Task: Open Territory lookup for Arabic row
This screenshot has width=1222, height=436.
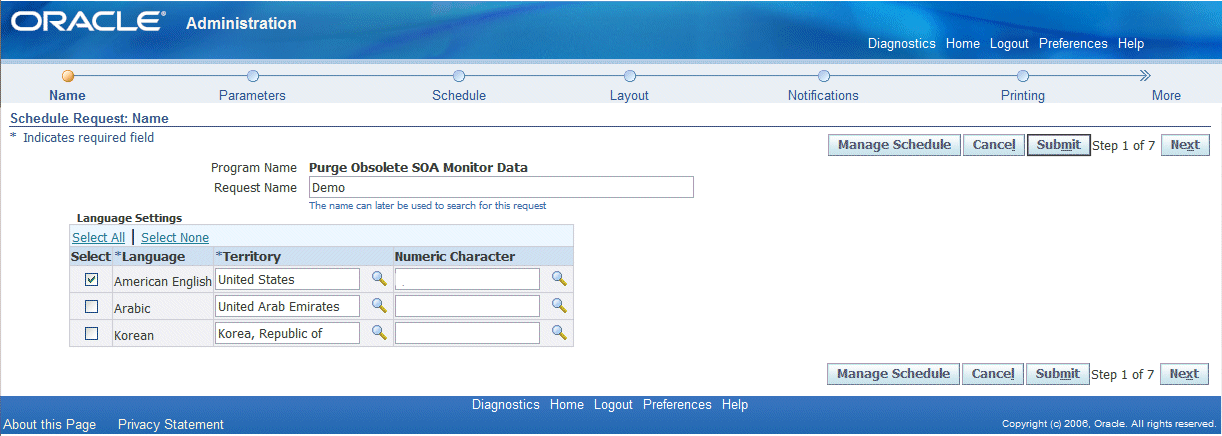Action: tap(379, 305)
